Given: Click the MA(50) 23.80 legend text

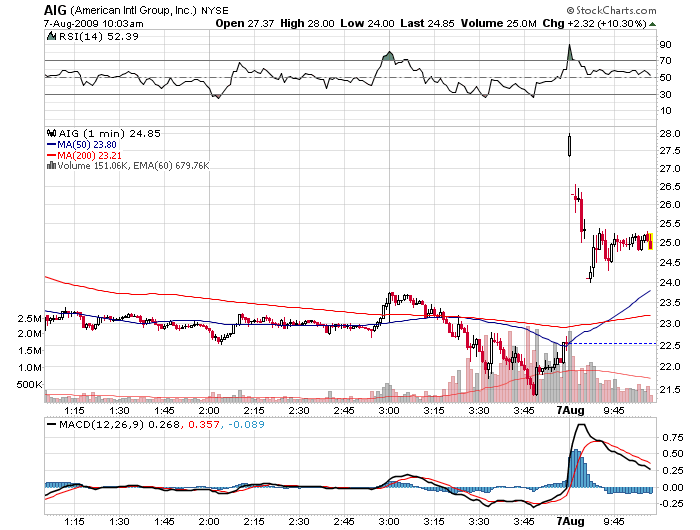Looking at the screenshot, I should pos(87,145).
